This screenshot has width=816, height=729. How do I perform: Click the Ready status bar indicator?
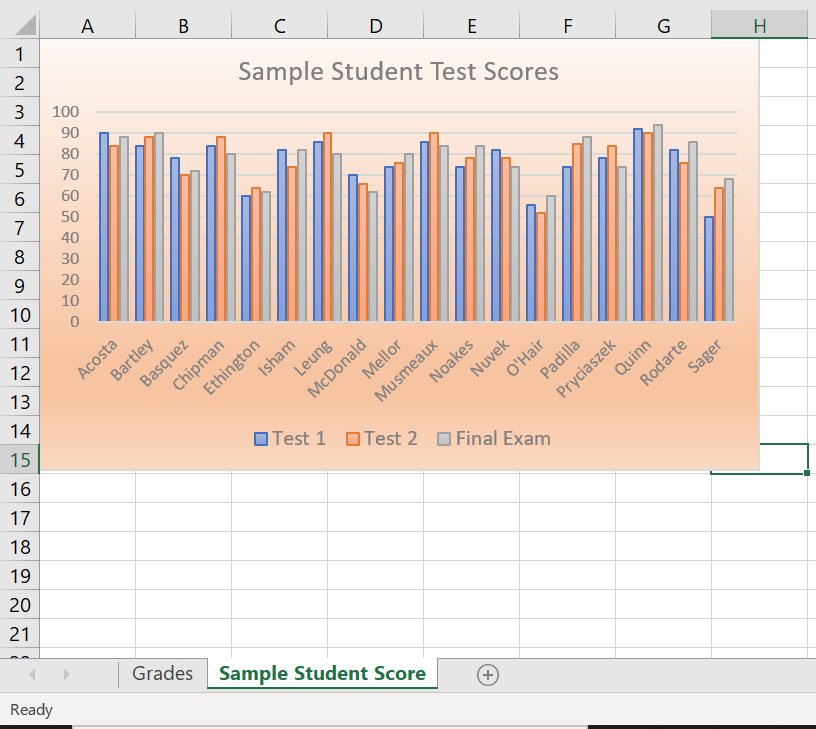pyautogui.click(x=32, y=710)
